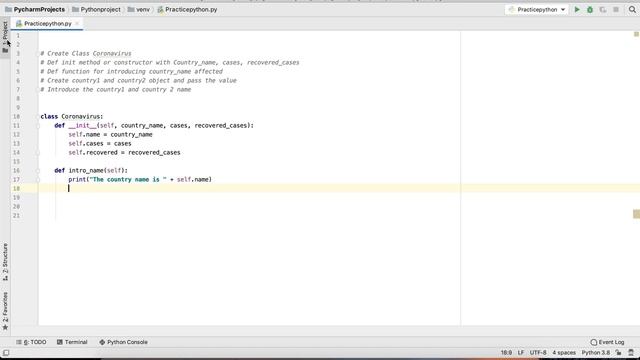Screen dimensions: 640x360
Task: Click Practicepython.py in the breadcrumb bar
Action: coord(187,9)
